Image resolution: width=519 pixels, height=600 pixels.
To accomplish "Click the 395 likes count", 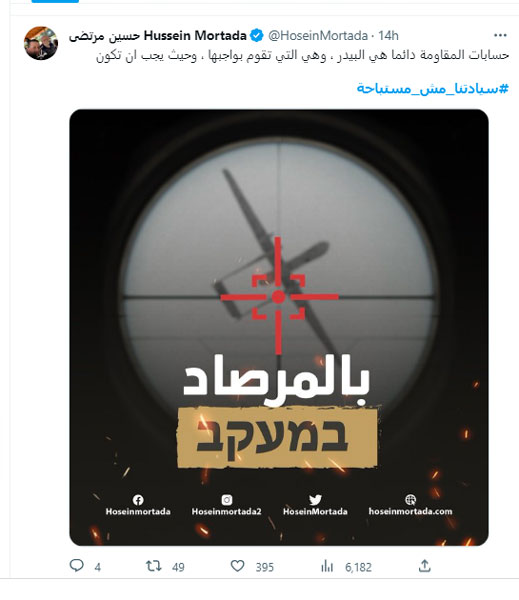I will pos(264,567).
